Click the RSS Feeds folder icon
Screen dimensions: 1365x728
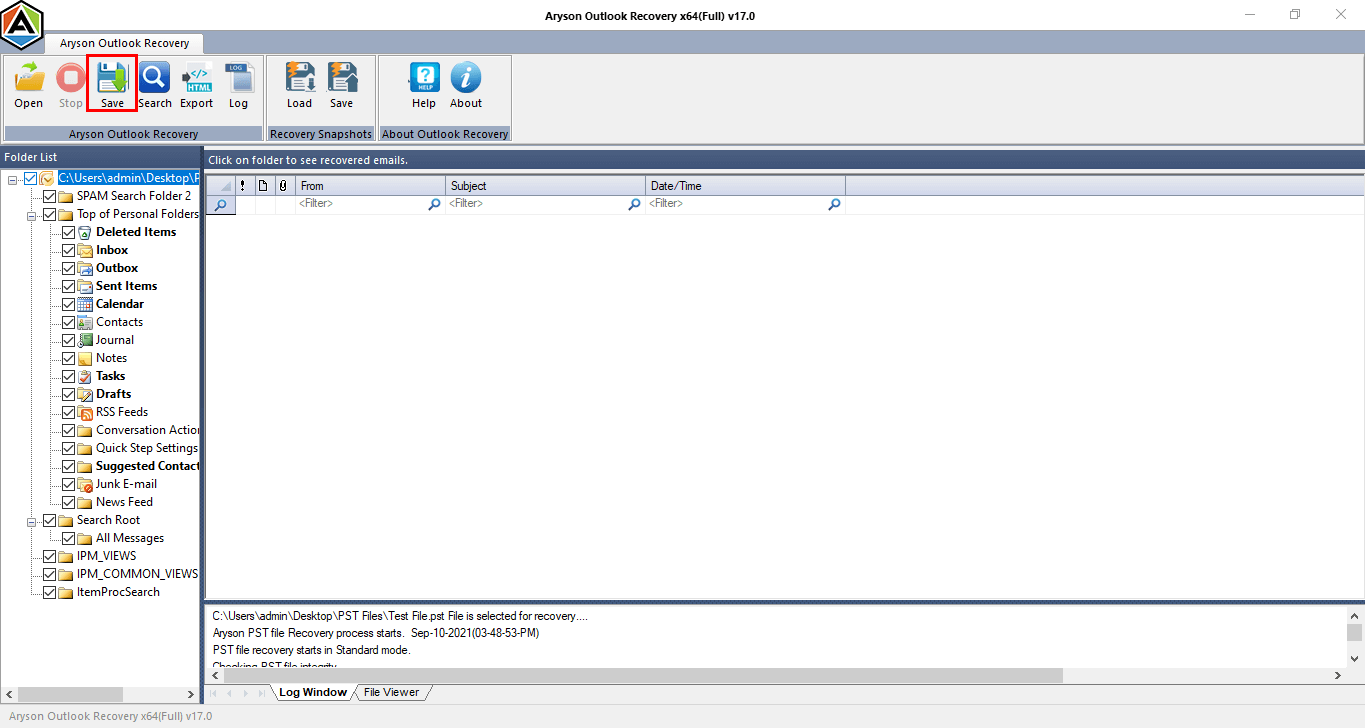tap(85, 412)
